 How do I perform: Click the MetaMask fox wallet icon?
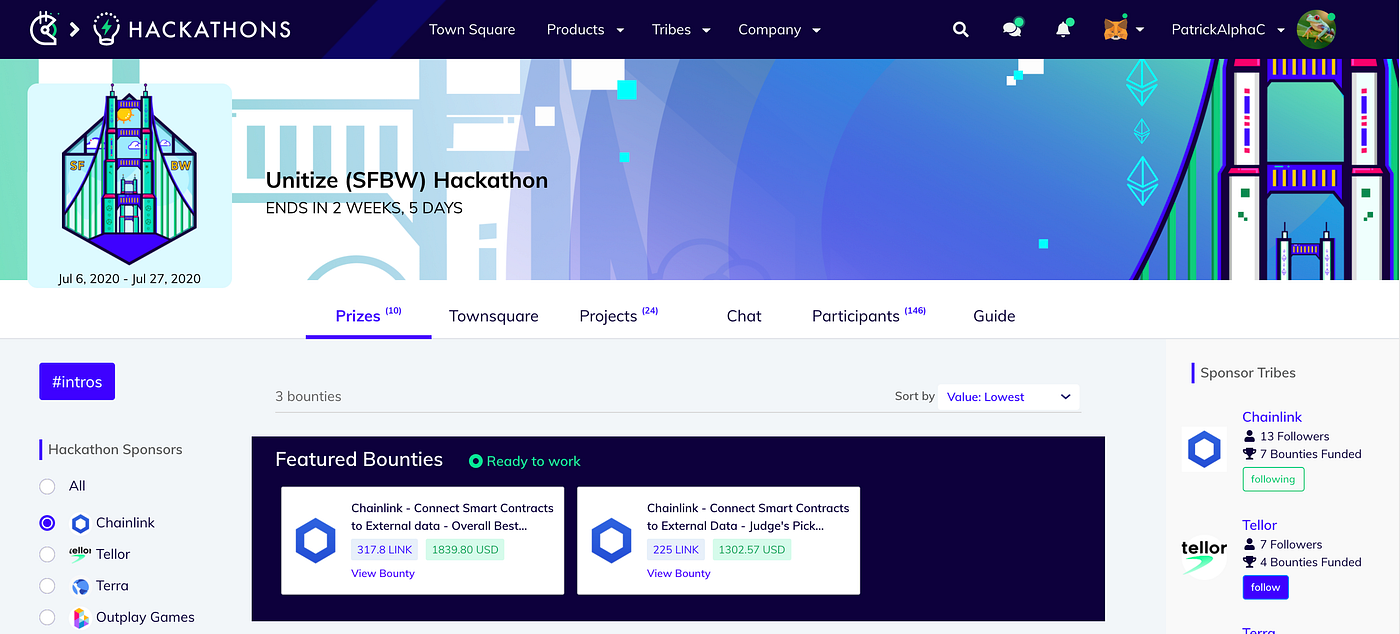tap(1115, 30)
